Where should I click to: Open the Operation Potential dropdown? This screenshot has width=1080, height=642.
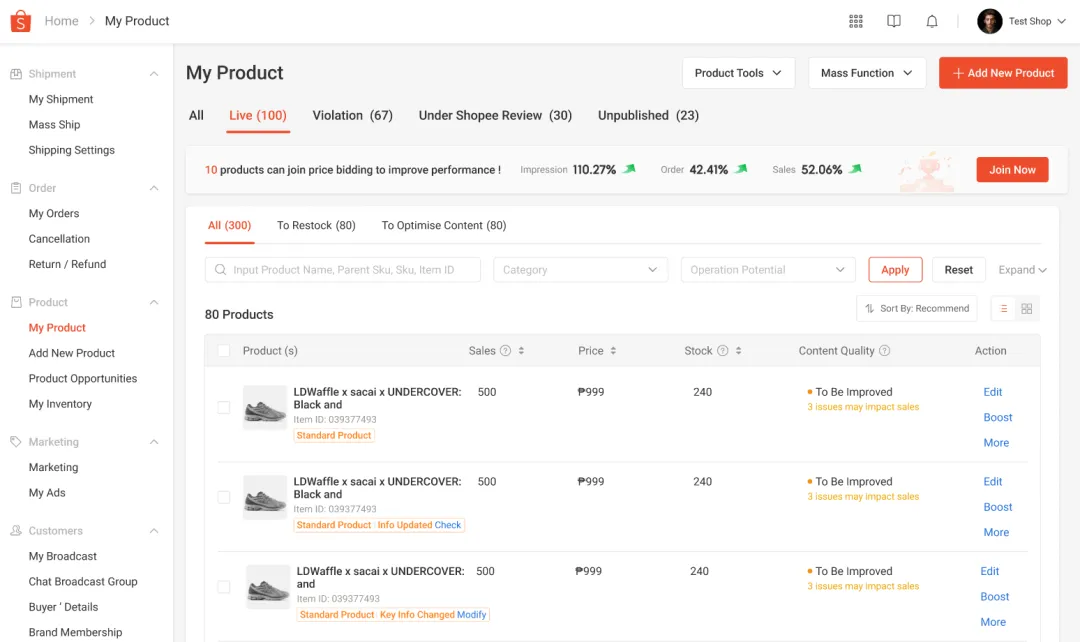click(767, 269)
